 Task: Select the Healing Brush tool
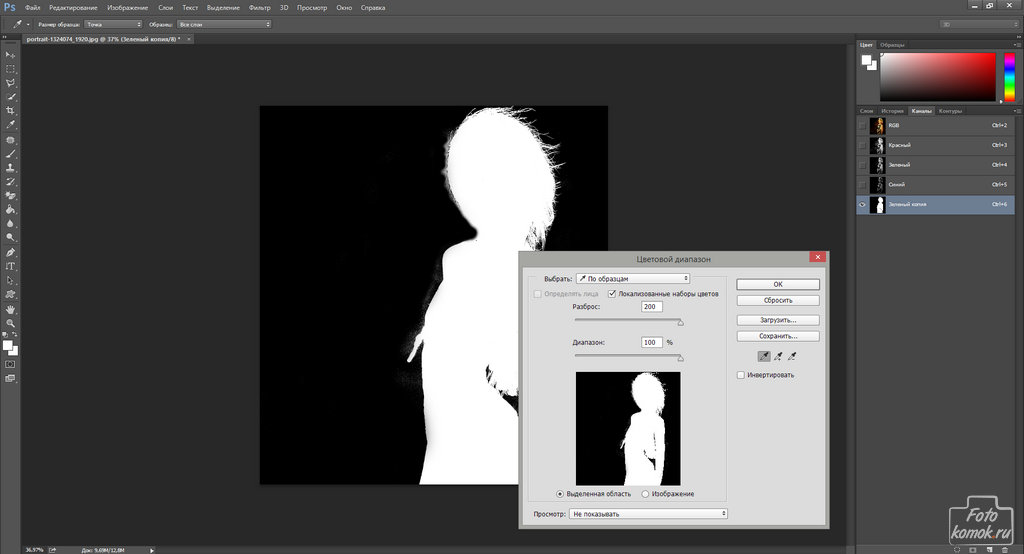10,140
